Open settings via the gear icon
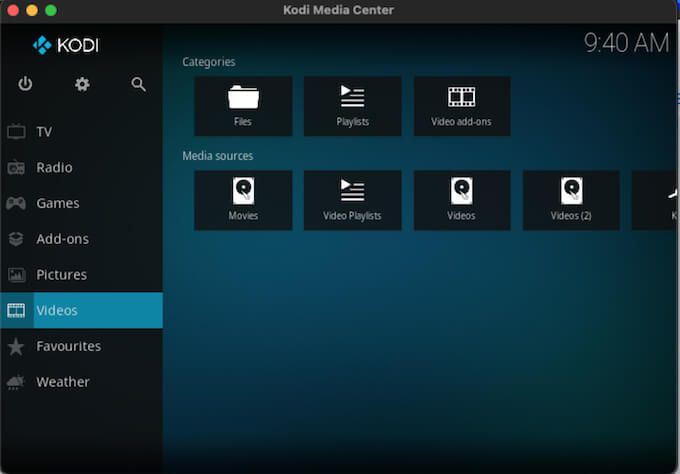Screen dimensions: 680x474 coord(82,84)
